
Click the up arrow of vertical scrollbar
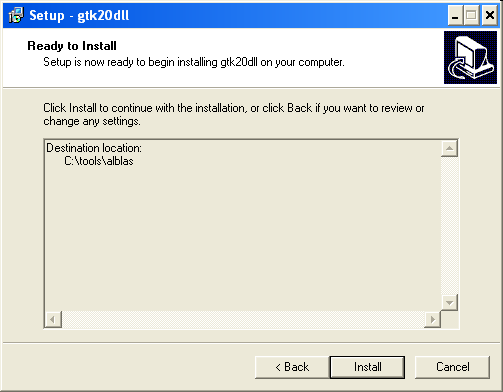coord(449,148)
